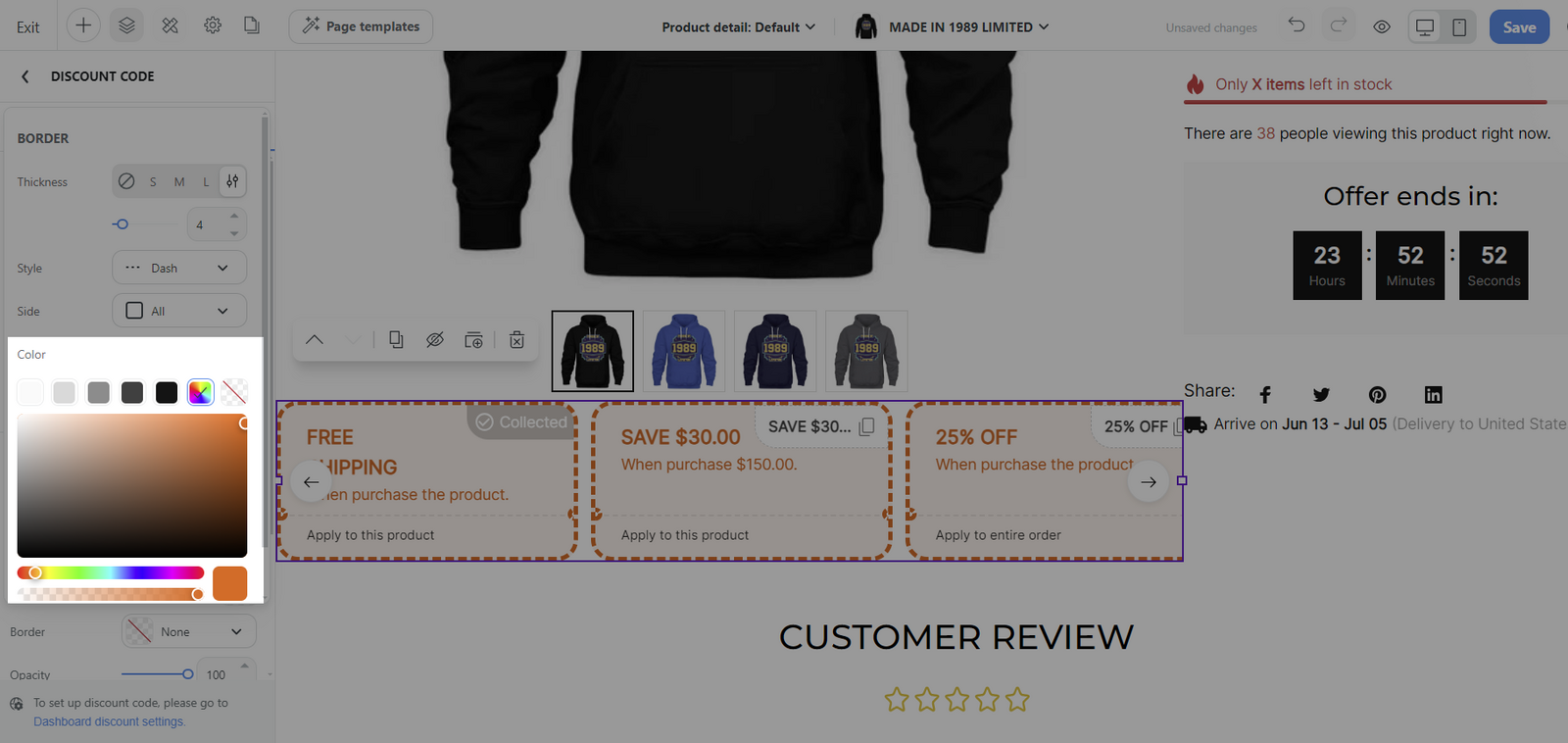Open the settings gear in top toolbar
Screen dimensions: 1568x743
click(213, 26)
